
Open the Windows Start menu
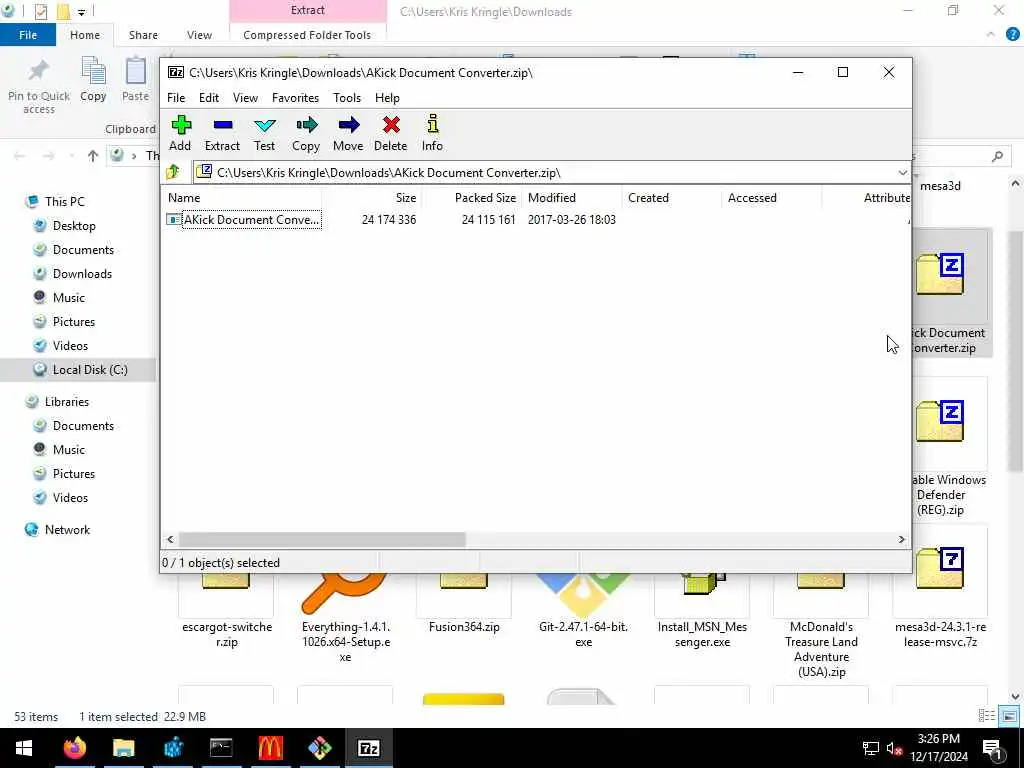(24, 748)
